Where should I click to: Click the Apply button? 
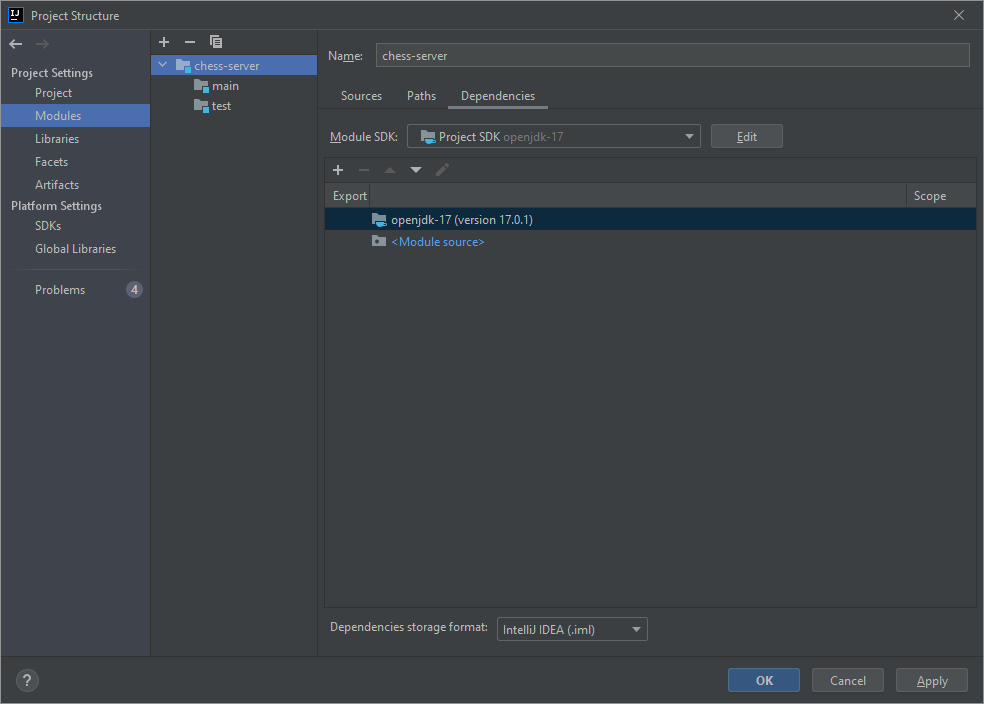[x=932, y=680]
